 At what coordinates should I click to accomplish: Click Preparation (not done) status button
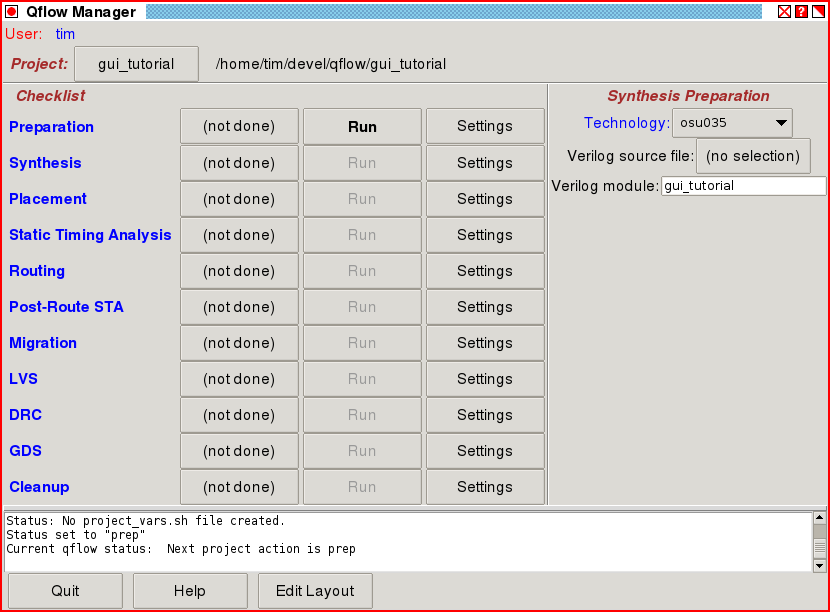(x=239, y=127)
